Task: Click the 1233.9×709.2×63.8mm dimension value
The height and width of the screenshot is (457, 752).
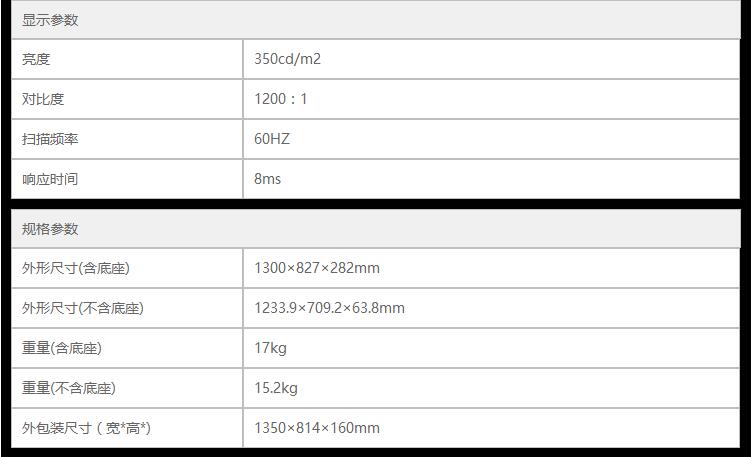Action: [x=329, y=308]
